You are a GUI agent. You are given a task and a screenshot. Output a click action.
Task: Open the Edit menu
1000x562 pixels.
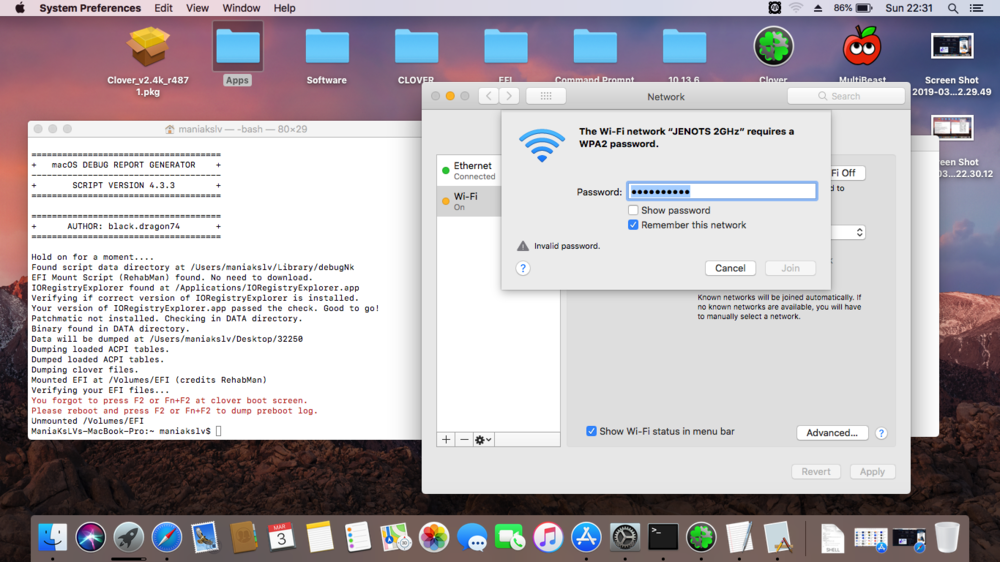(163, 8)
